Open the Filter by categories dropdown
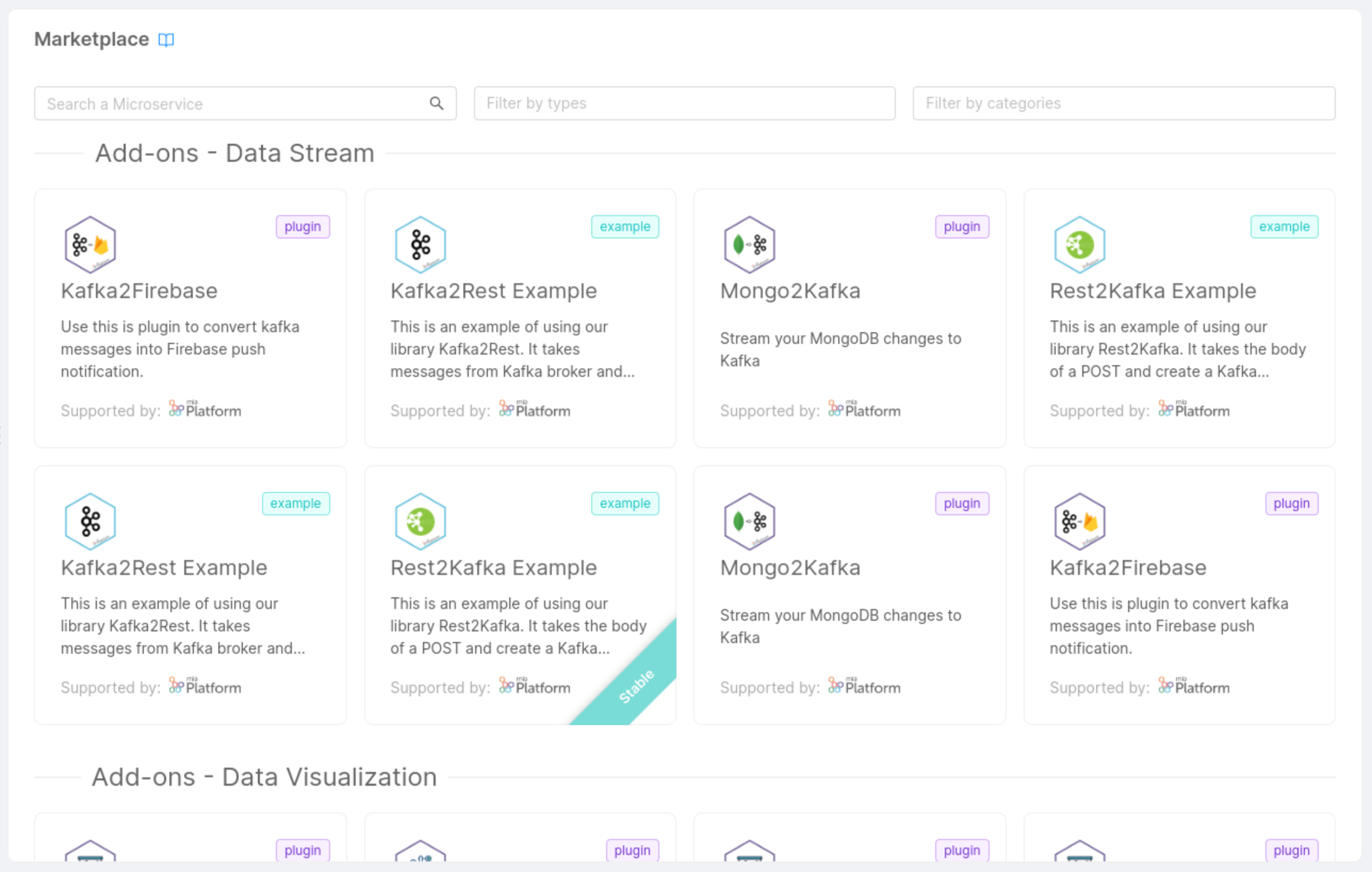 coord(1123,103)
